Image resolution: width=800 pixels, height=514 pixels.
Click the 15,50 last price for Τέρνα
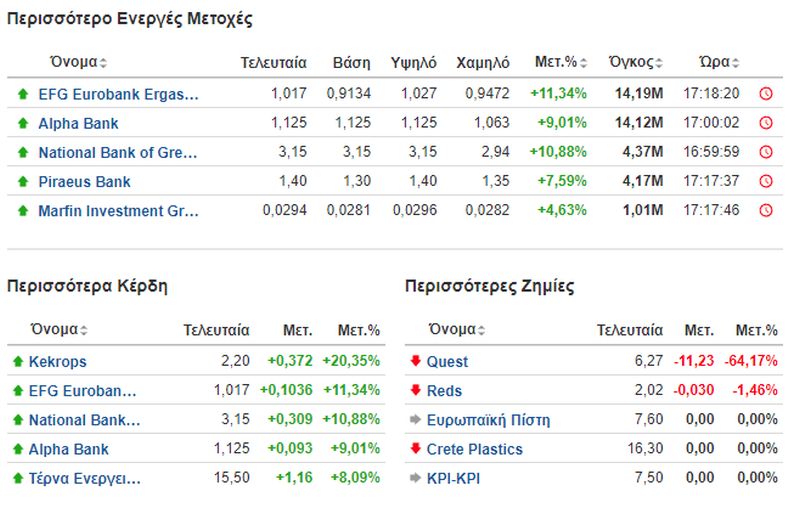(232, 478)
